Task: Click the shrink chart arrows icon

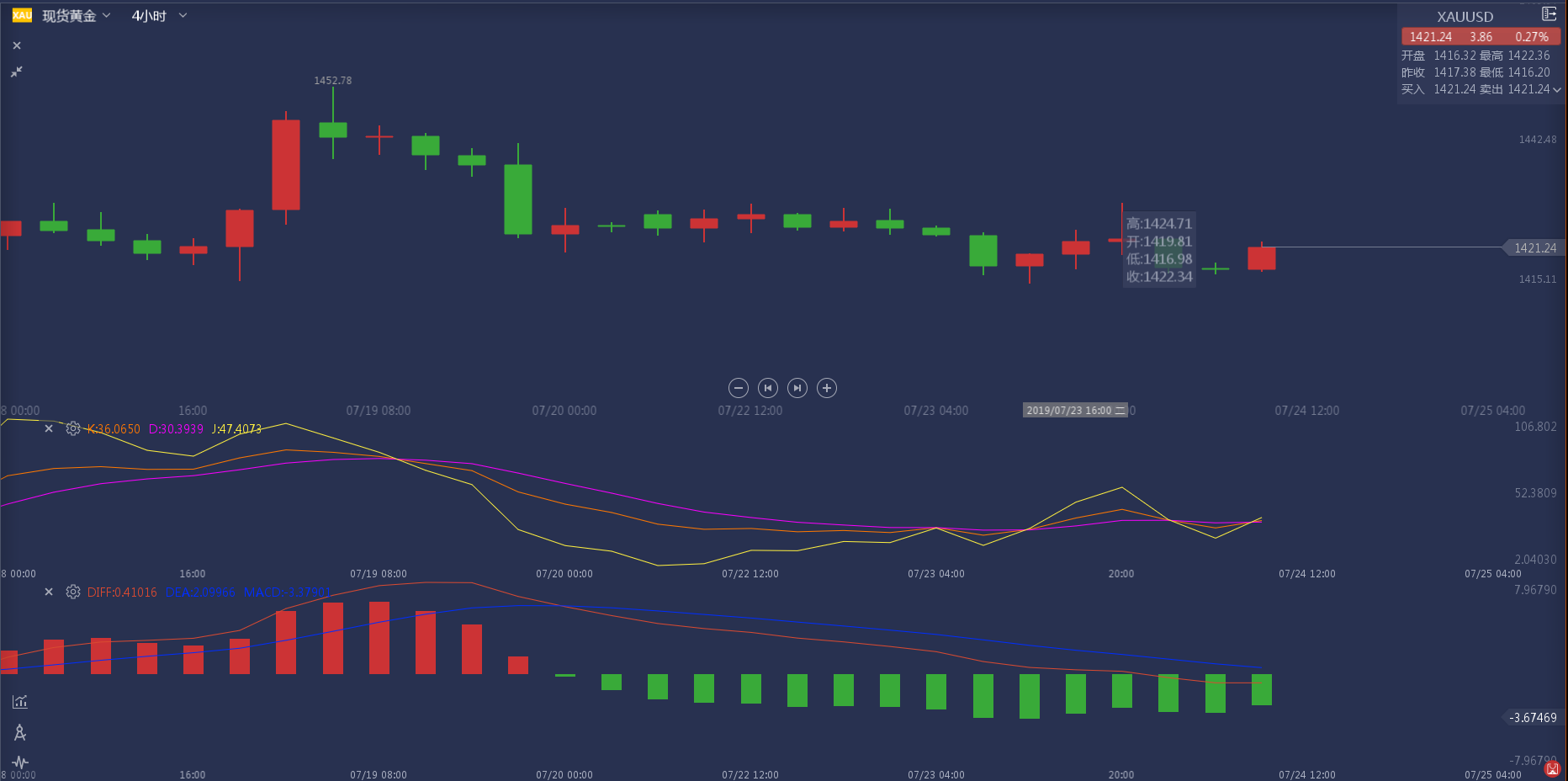Action: coord(17,72)
